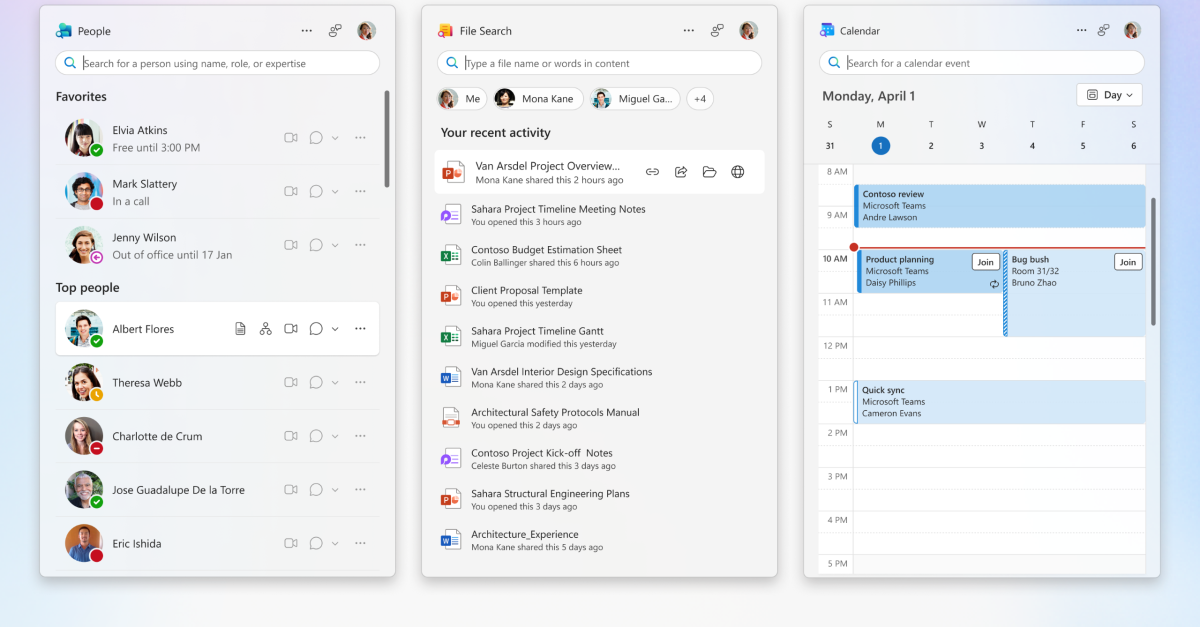
Task: Open more options menu in People panel
Action: coord(306,31)
